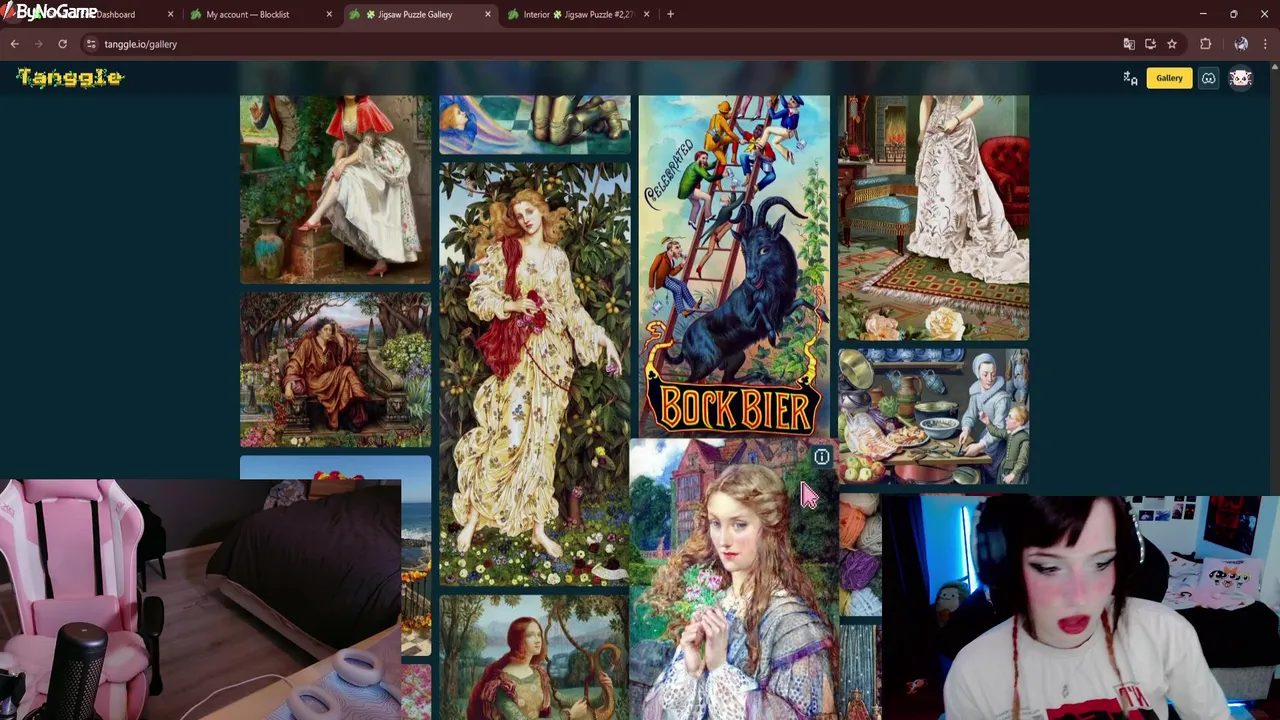Open browser extensions puzzle icon
This screenshot has width=1280, height=720.
coord(1205,44)
